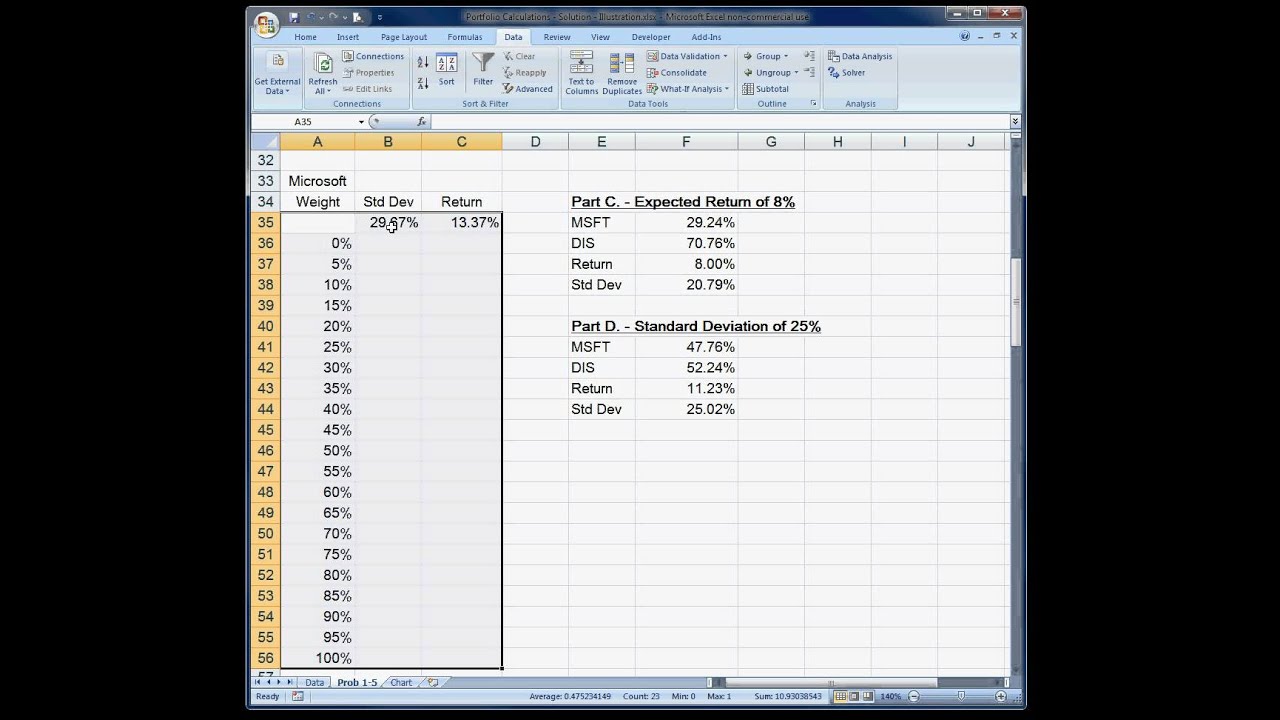This screenshot has width=1280, height=720.
Task: Click the zoom slider handle
Action: click(961, 696)
